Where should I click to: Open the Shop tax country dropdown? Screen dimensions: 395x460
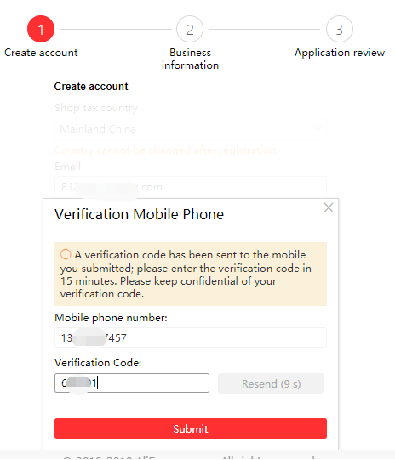pyautogui.click(x=190, y=129)
